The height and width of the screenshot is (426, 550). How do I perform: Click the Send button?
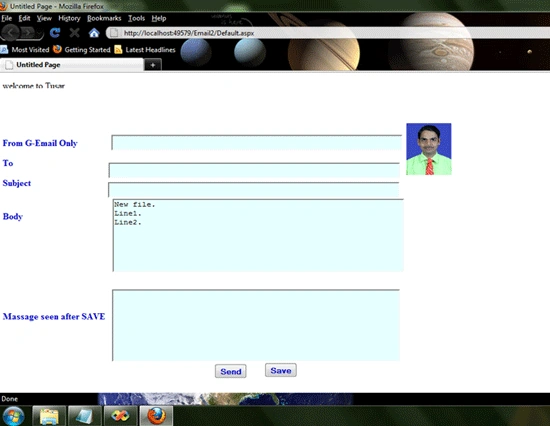[x=230, y=371]
